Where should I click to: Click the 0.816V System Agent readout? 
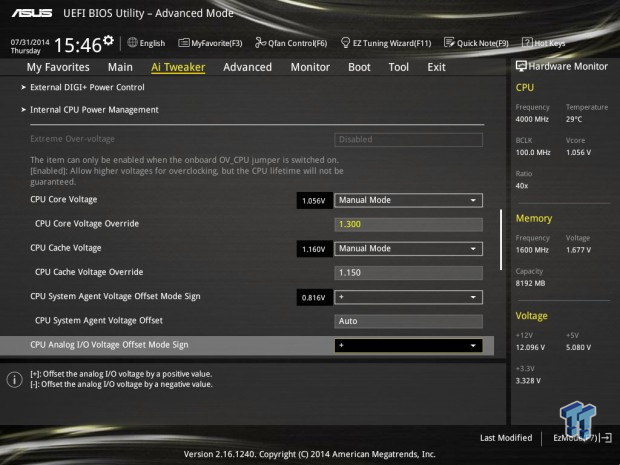click(x=314, y=297)
